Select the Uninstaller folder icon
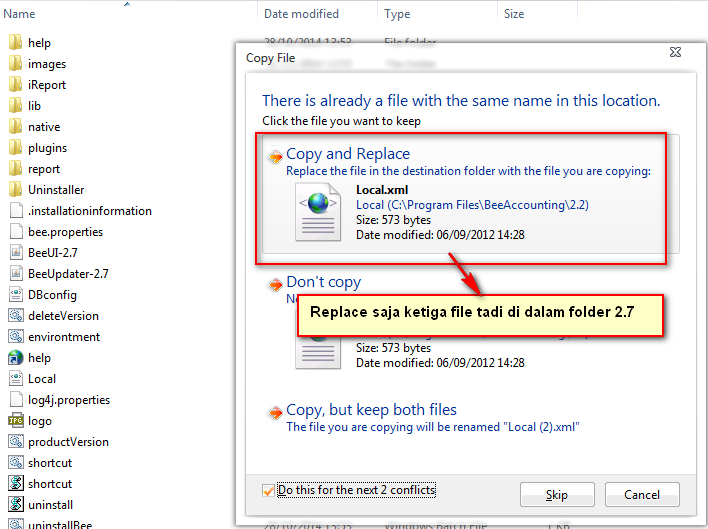Viewport: 708px width, 529px height. (15, 190)
